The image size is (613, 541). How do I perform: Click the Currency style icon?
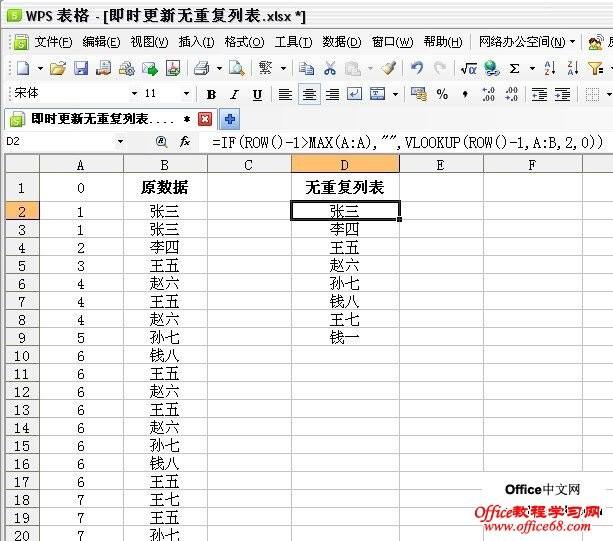tap(418, 94)
